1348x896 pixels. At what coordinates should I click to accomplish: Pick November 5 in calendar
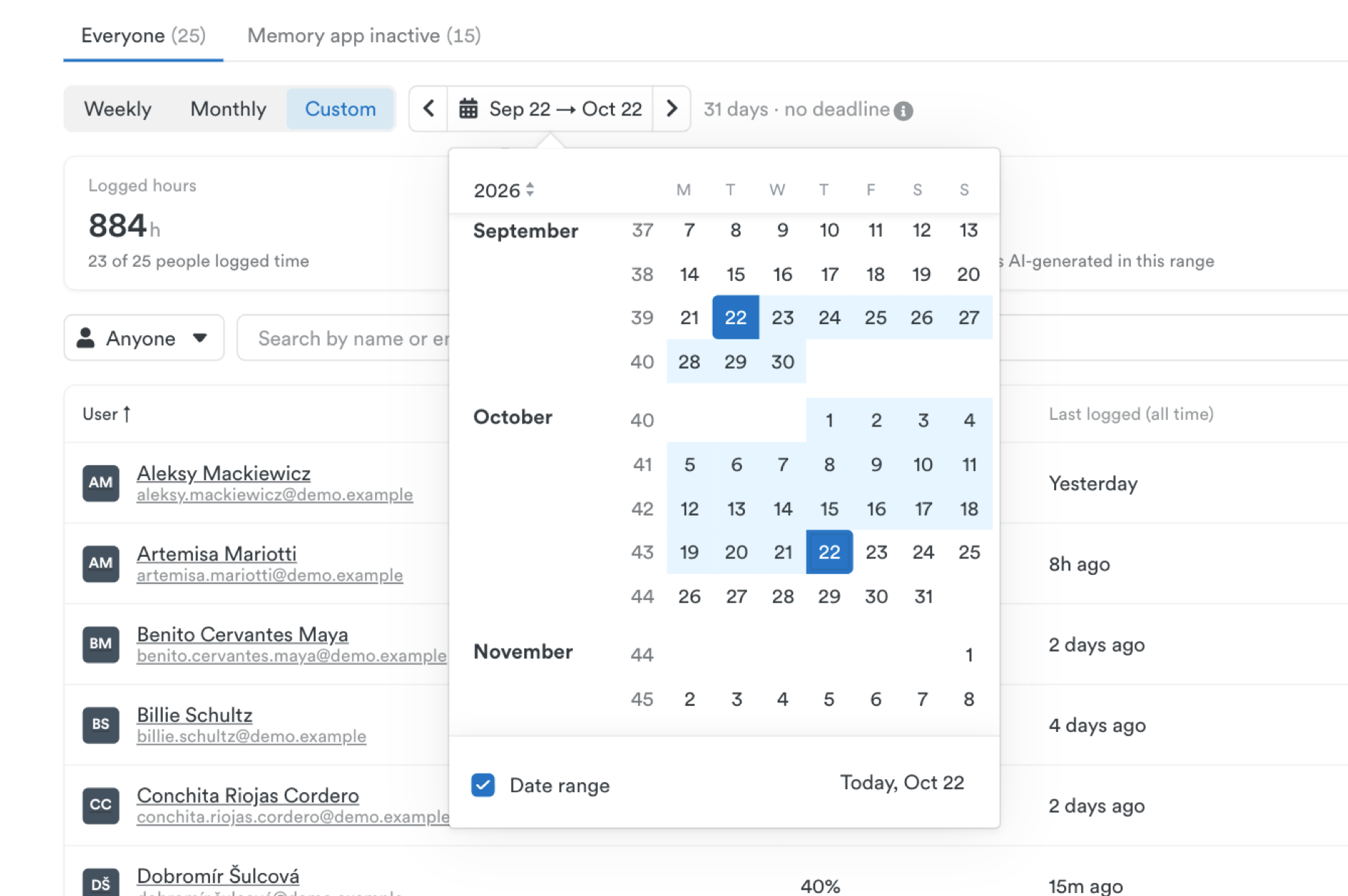(x=830, y=699)
